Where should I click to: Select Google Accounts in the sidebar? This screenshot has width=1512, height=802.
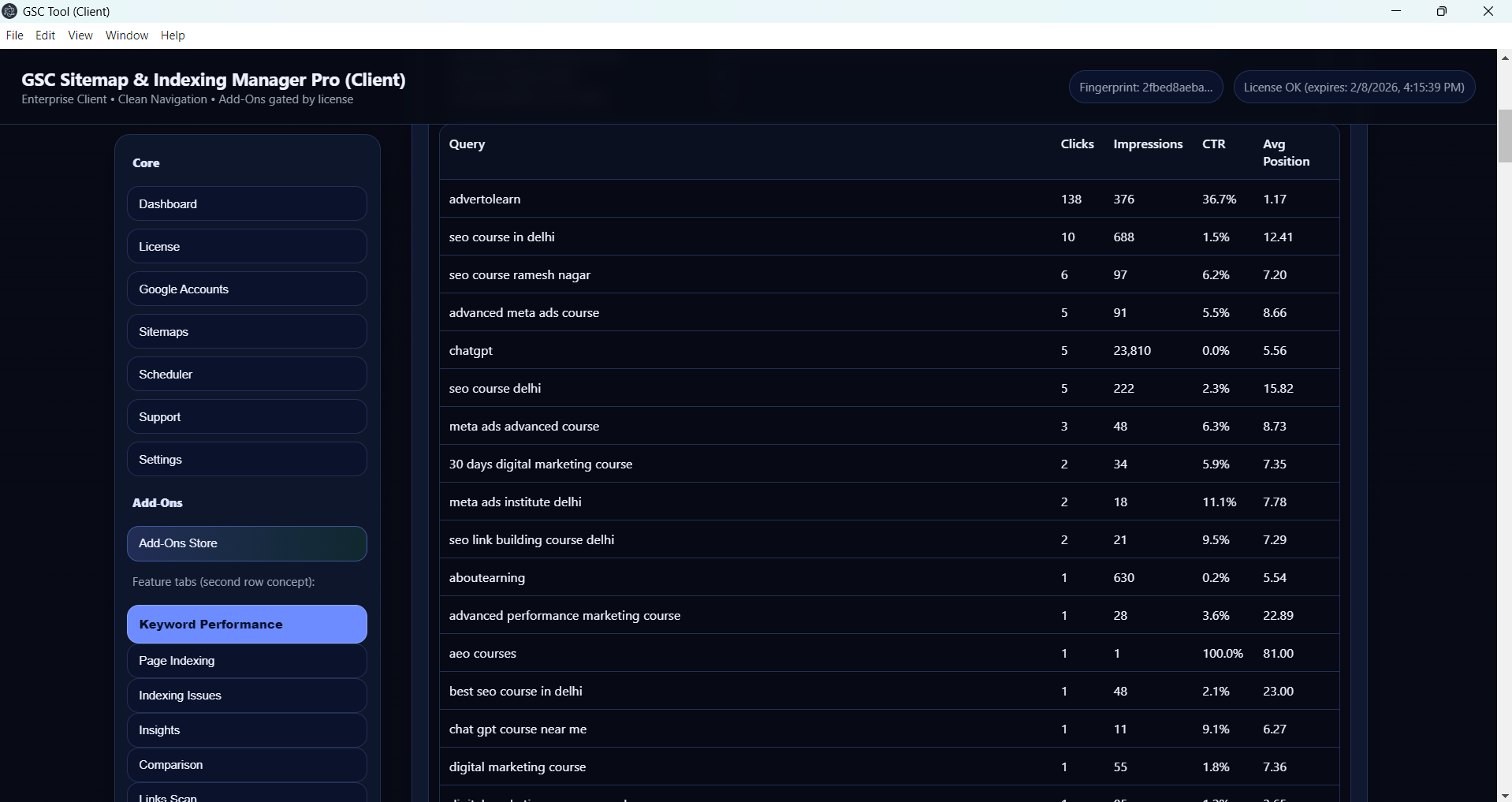click(x=247, y=289)
